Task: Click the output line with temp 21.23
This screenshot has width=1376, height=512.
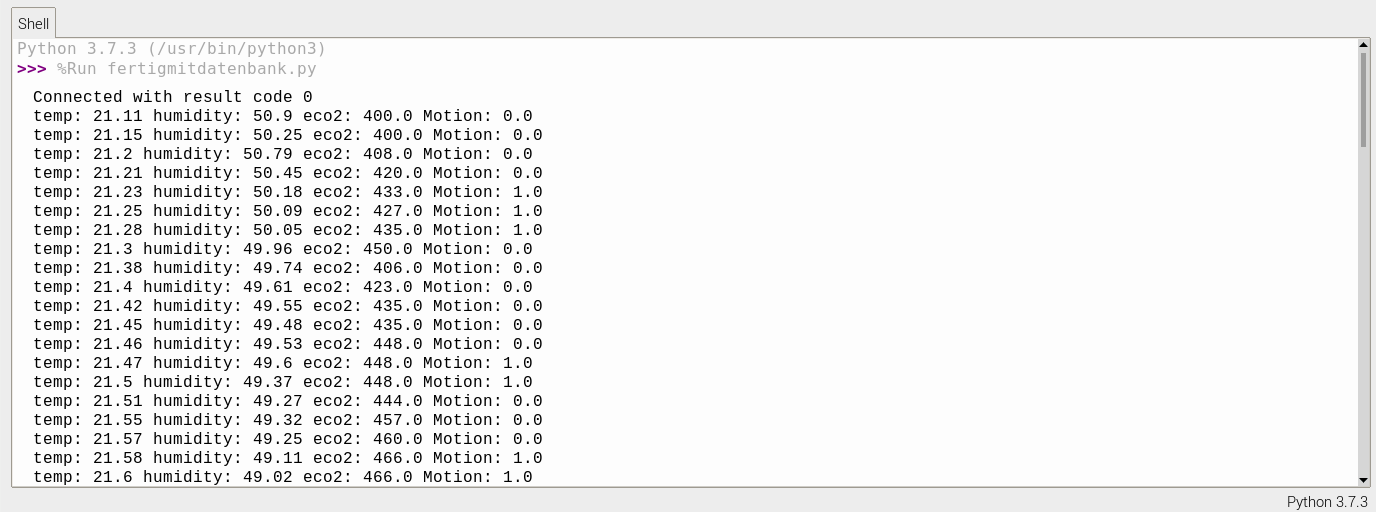Action: pos(288,192)
